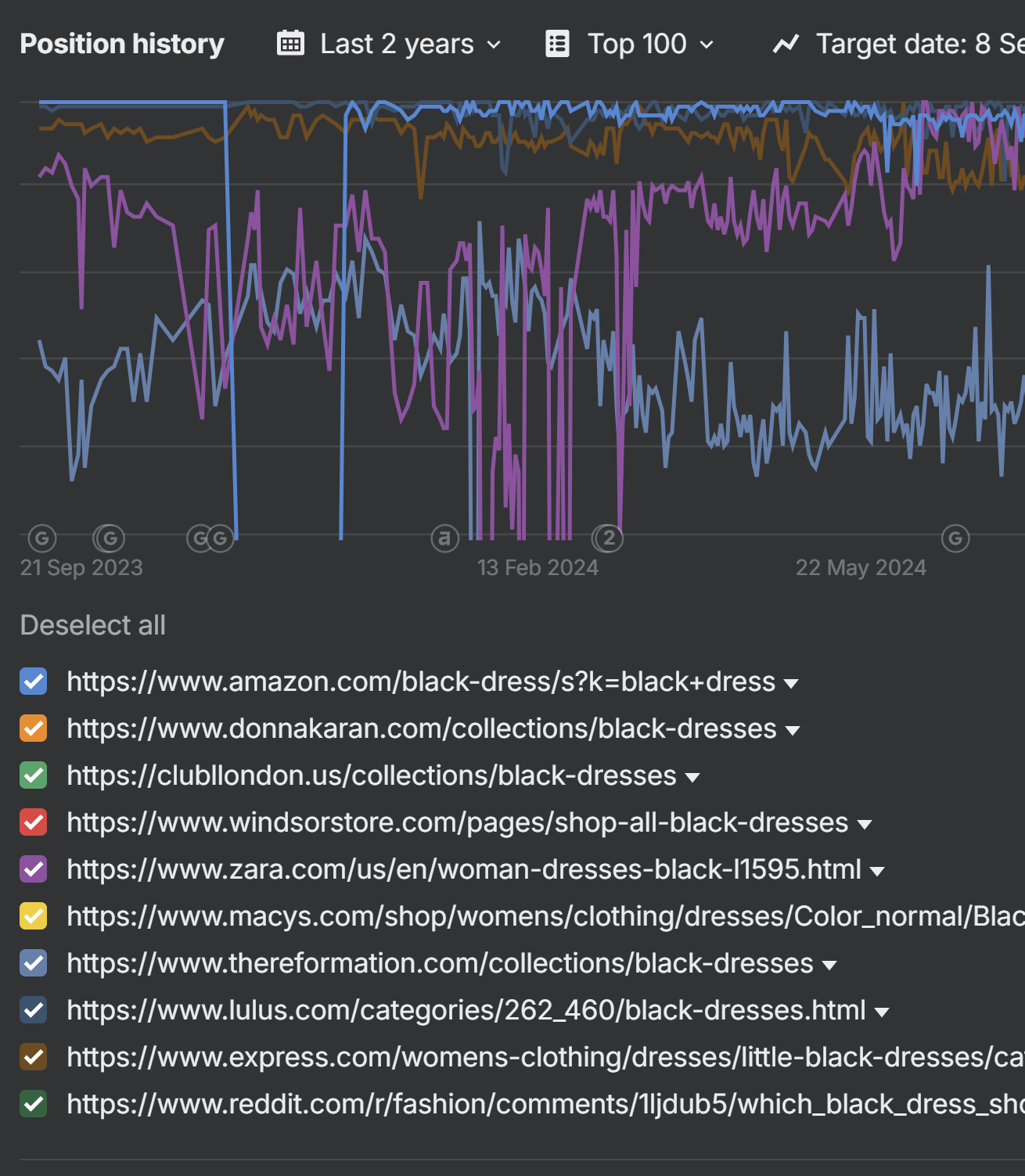
Task: Toggle the reddit.com fashion thread checkbox
Action: click(x=34, y=1104)
